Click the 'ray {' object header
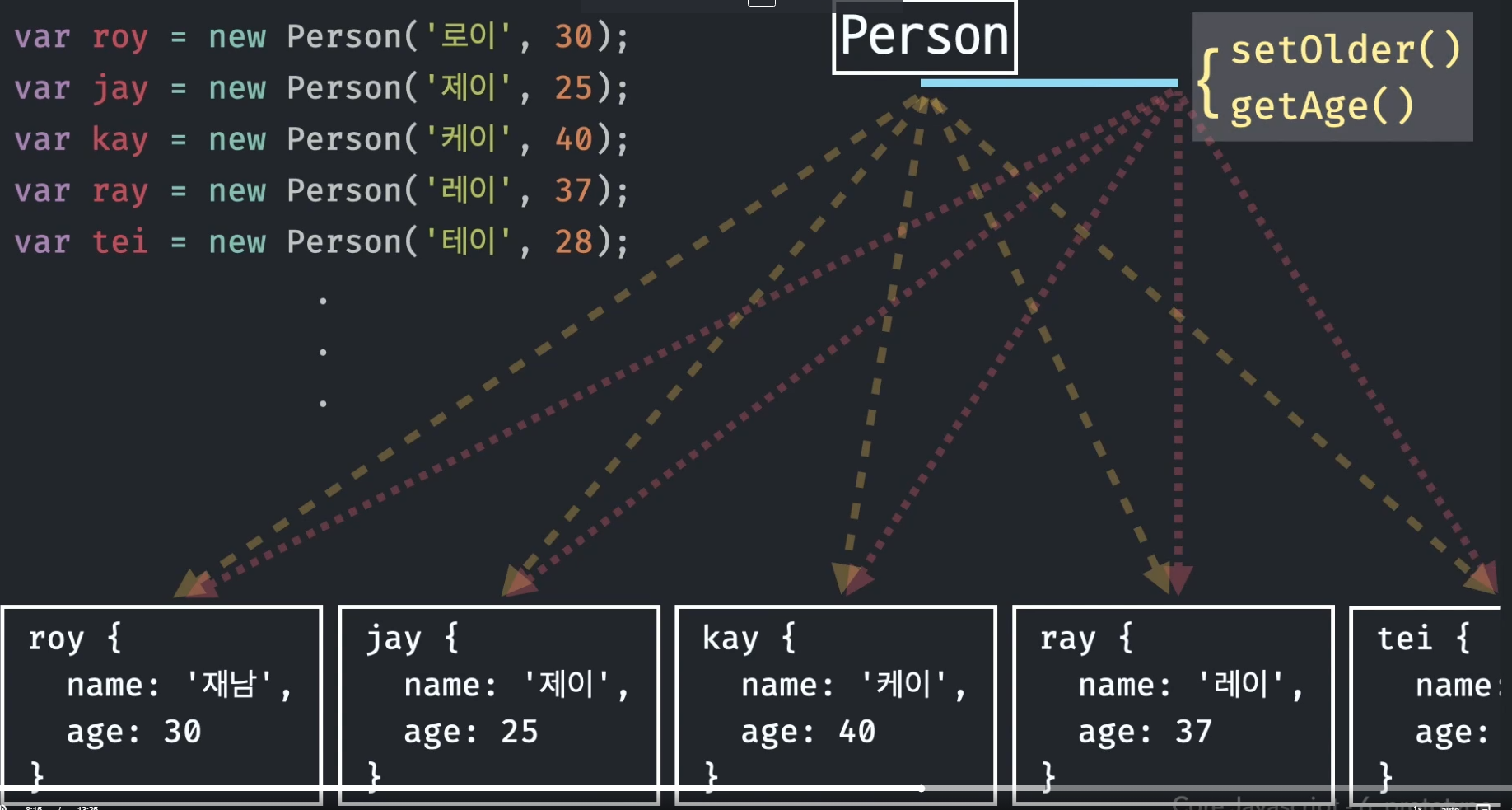 (1087, 639)
